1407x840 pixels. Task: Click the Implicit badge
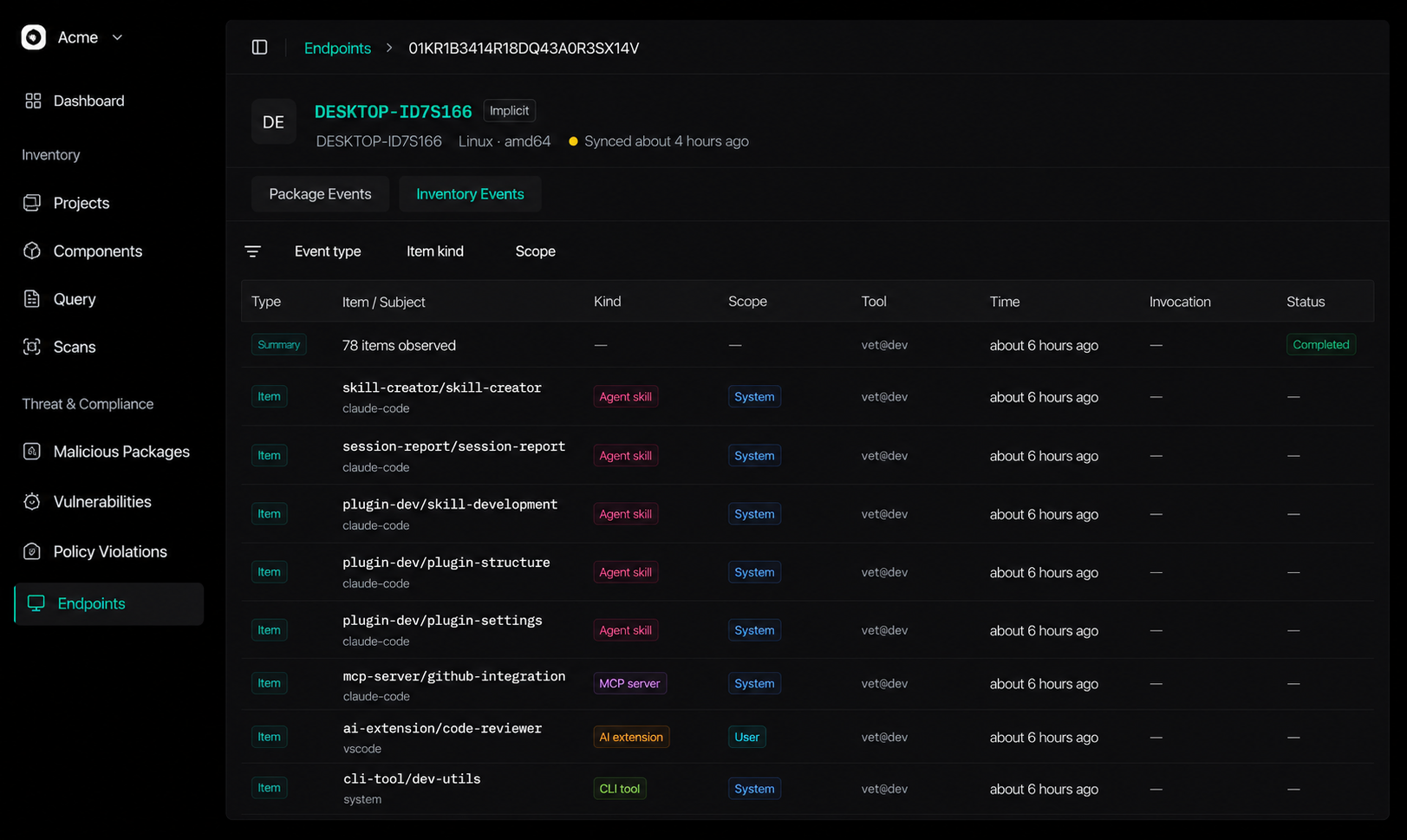coord(509,110)
